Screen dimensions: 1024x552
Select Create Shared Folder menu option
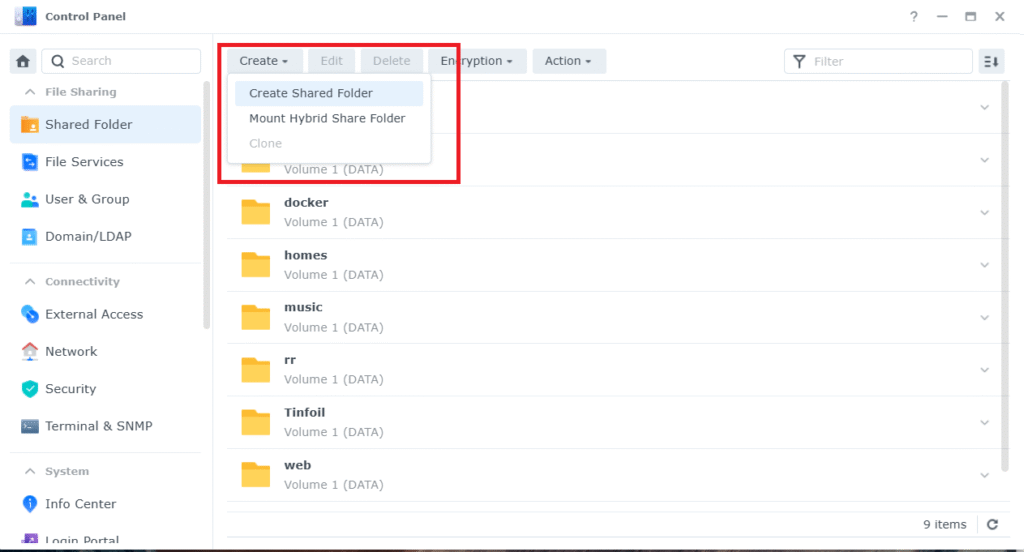click(x=311, y=93)
